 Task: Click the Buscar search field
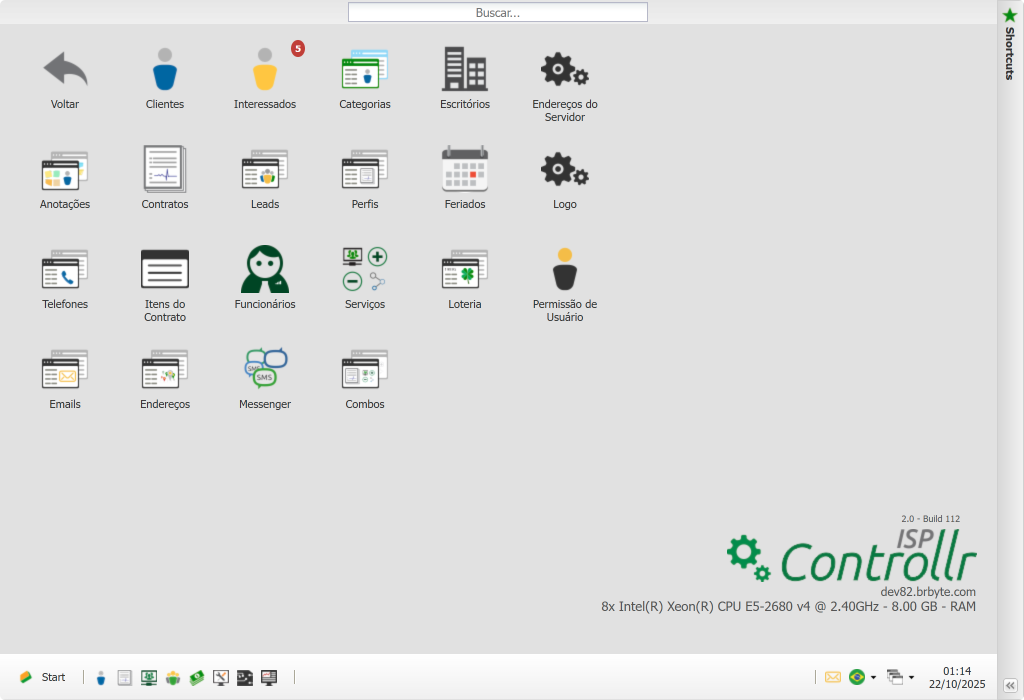click(x=498, y=13)
